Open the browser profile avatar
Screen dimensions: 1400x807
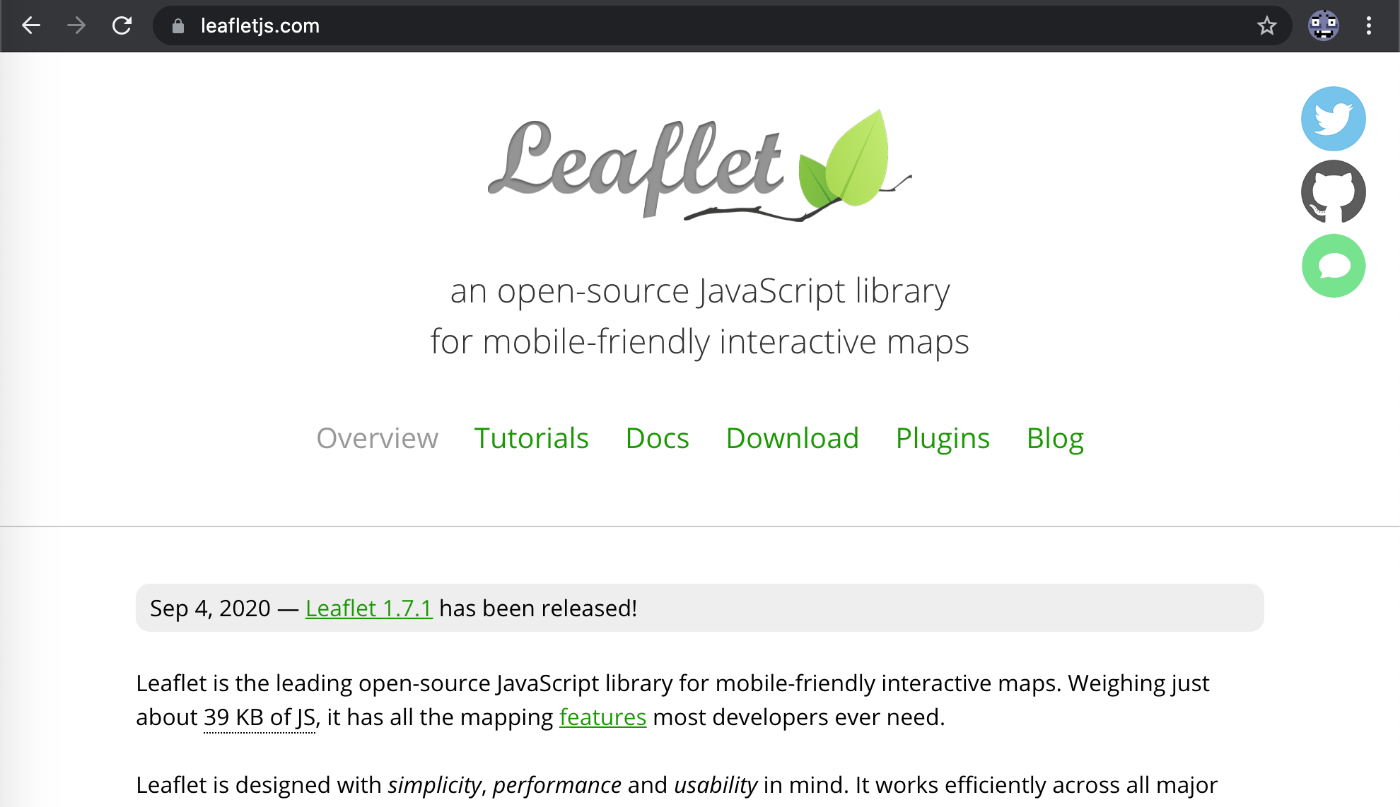[x=1323, y=26]
